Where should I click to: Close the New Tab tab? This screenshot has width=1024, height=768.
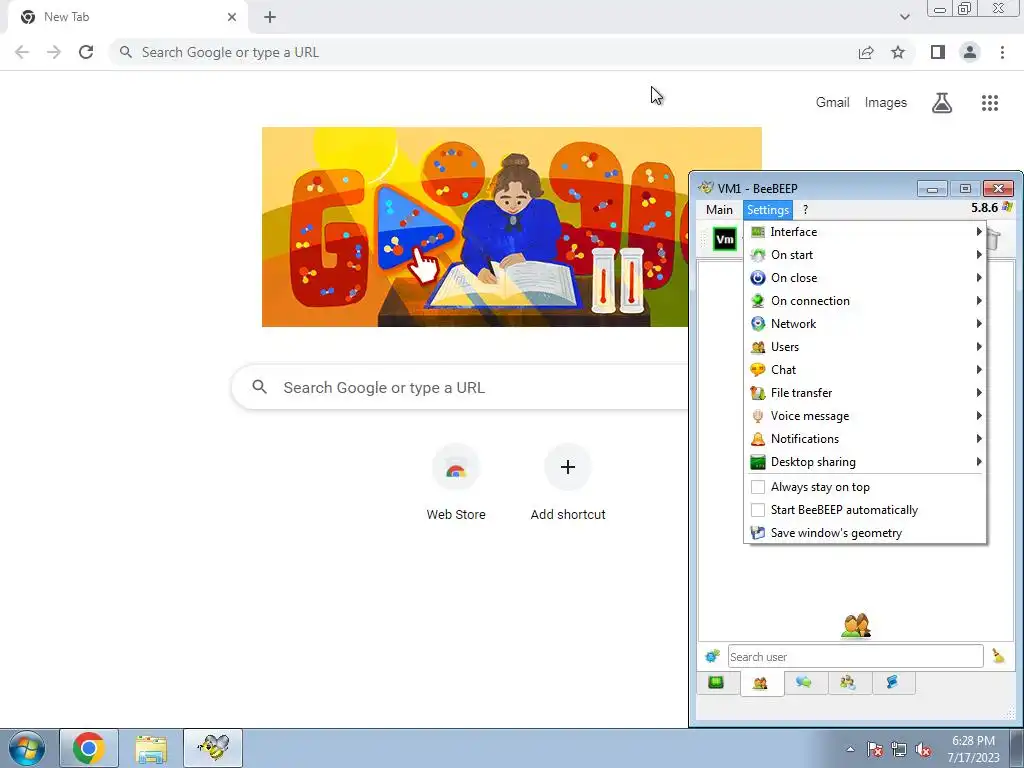point(232,17)
